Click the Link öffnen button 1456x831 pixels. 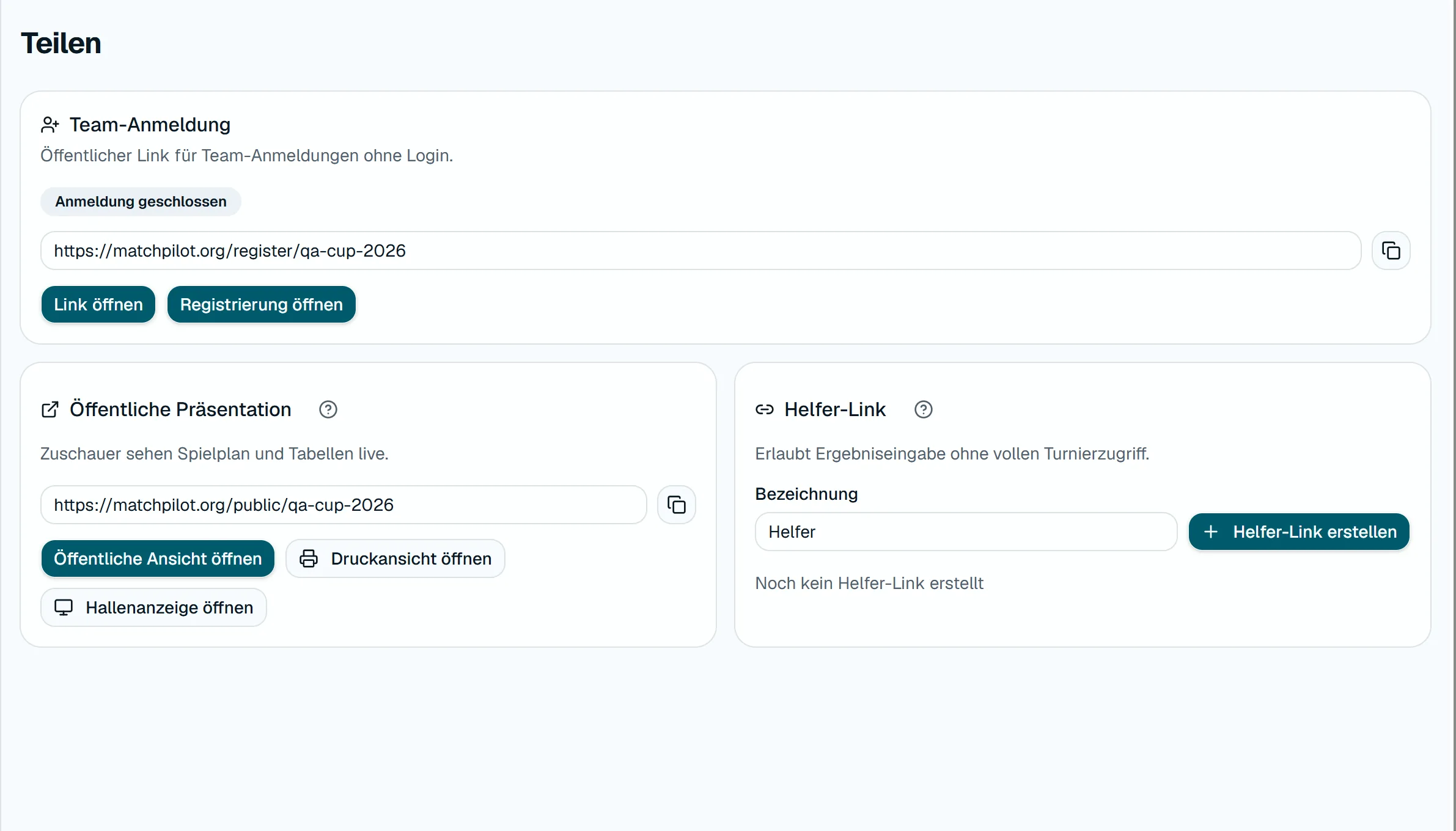pos(98,304)
